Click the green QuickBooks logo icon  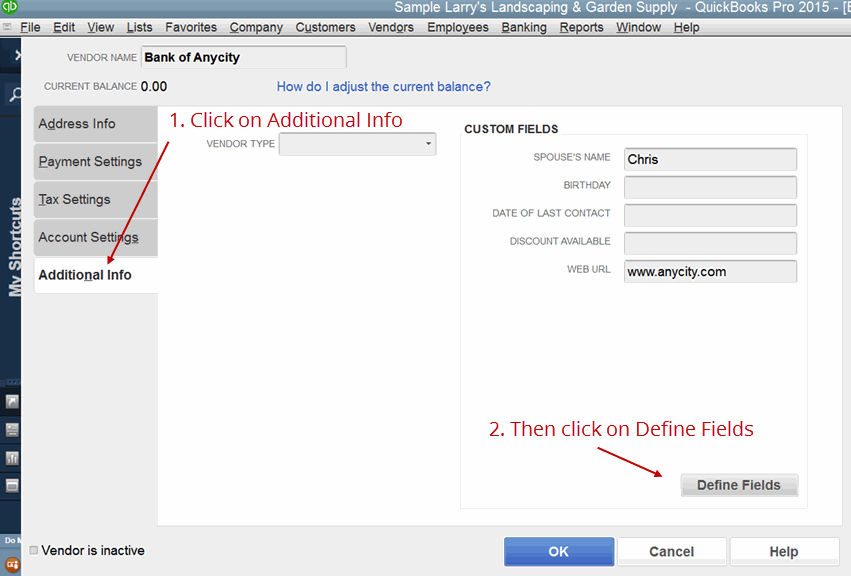click(9, 8)
